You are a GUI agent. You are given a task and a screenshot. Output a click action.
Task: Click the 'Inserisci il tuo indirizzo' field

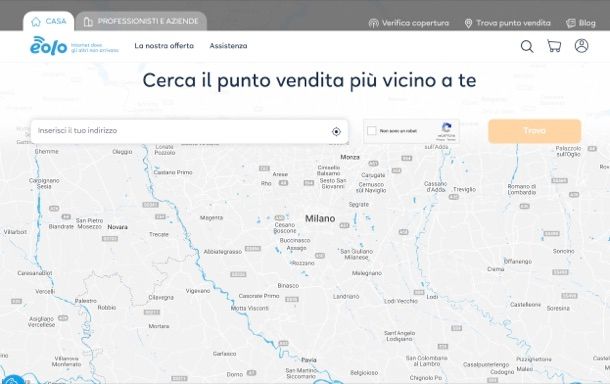coord(189,131)
